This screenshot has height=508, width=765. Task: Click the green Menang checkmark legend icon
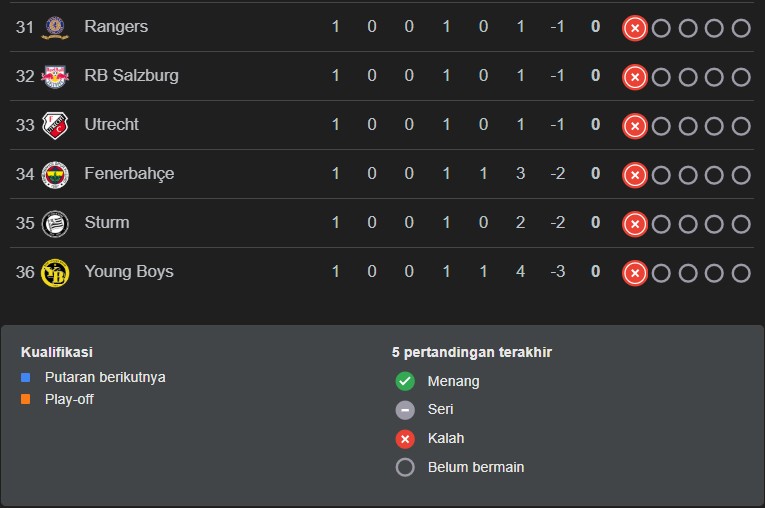click(405, 381)
